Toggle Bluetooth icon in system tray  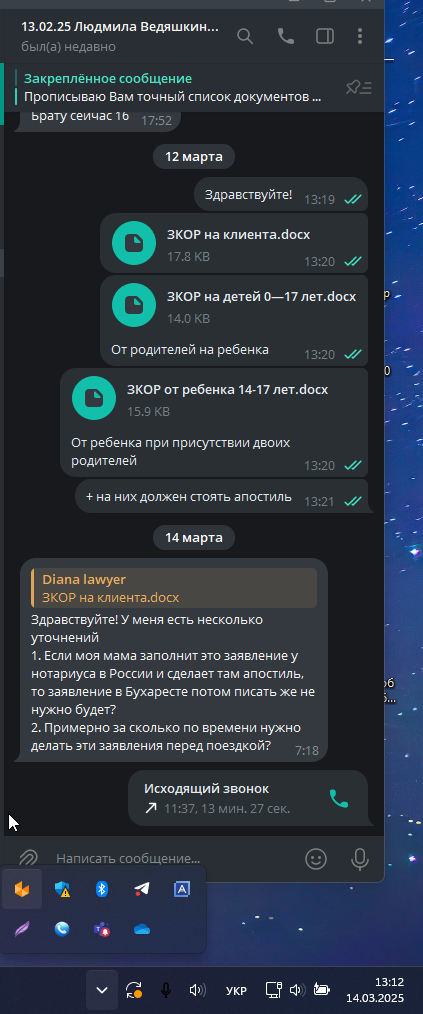pos(102,889)
